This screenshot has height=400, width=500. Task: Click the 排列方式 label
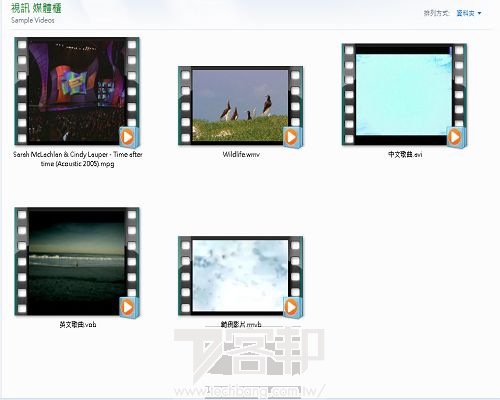click(x=437, y=13)
